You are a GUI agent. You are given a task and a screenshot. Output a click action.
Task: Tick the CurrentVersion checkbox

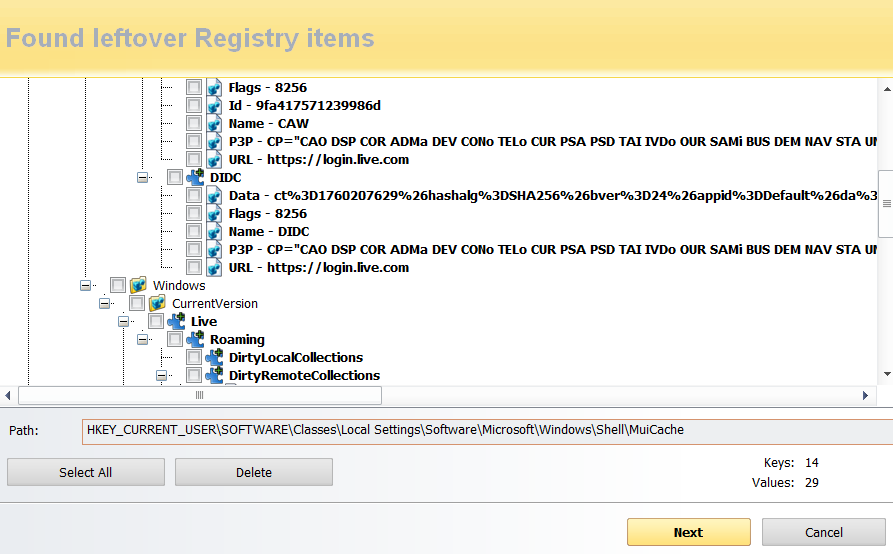pyautogui.click(x=137, y=303)
